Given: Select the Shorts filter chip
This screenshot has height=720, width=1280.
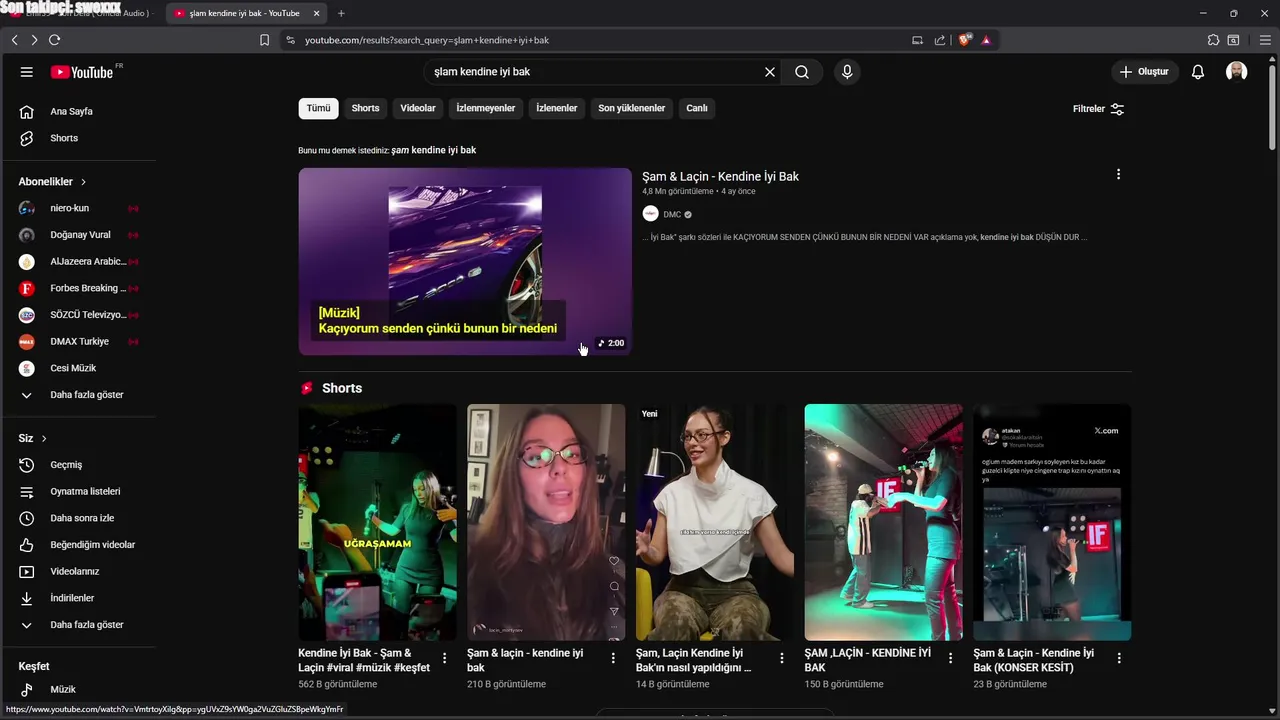Looking at the screenshot, I should [x=365, y=108].
